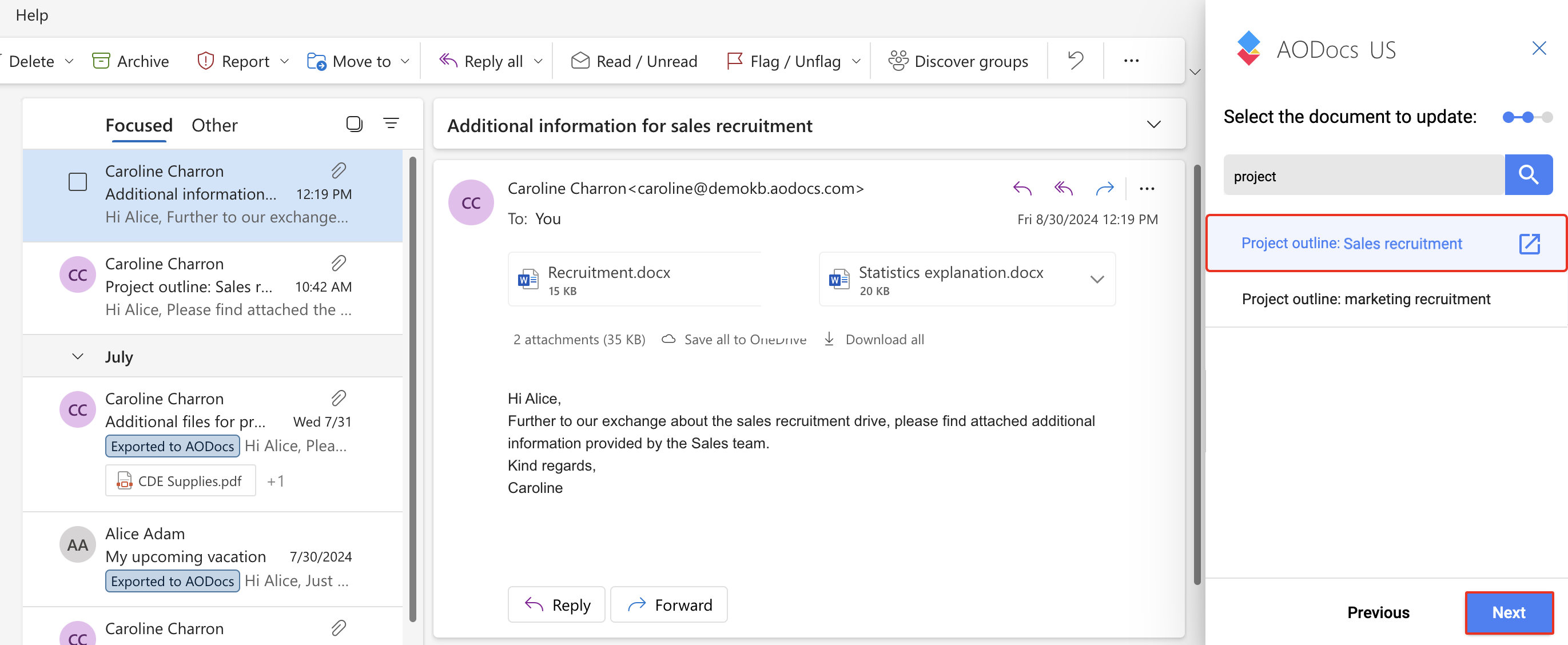This screenshot has height=645, width=1568.
Task: Click the Exported to AODocs tag on vacation email
Action: point(172,580)
